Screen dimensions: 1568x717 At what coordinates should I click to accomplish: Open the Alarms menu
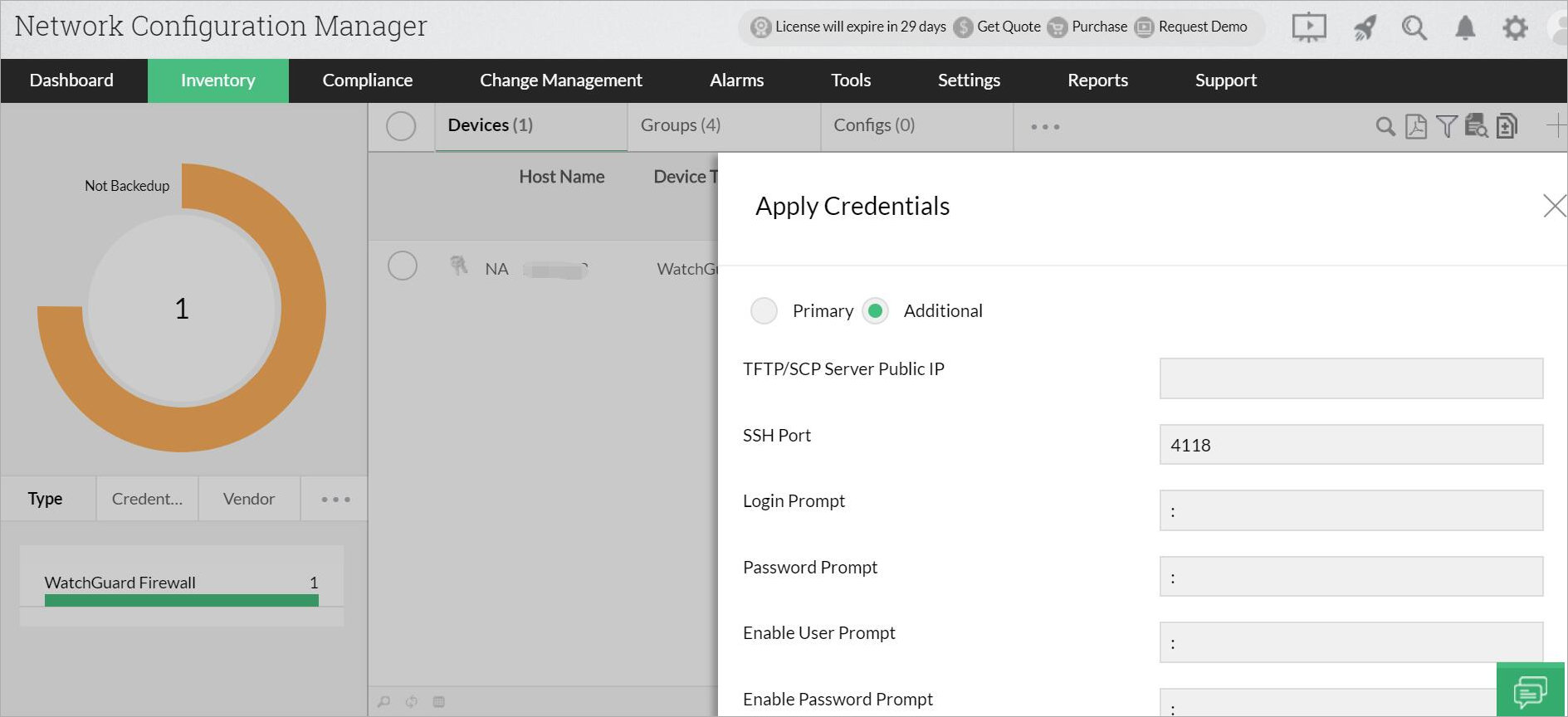pyautogui.click(x=737, y=80)
